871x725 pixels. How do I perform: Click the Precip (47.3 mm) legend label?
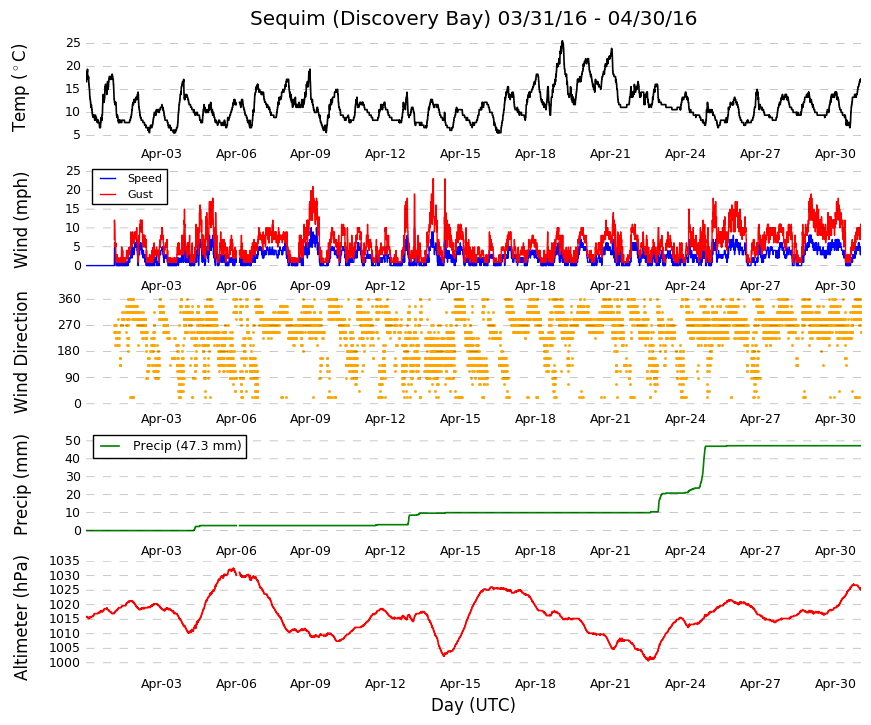(x=187, y=446)
